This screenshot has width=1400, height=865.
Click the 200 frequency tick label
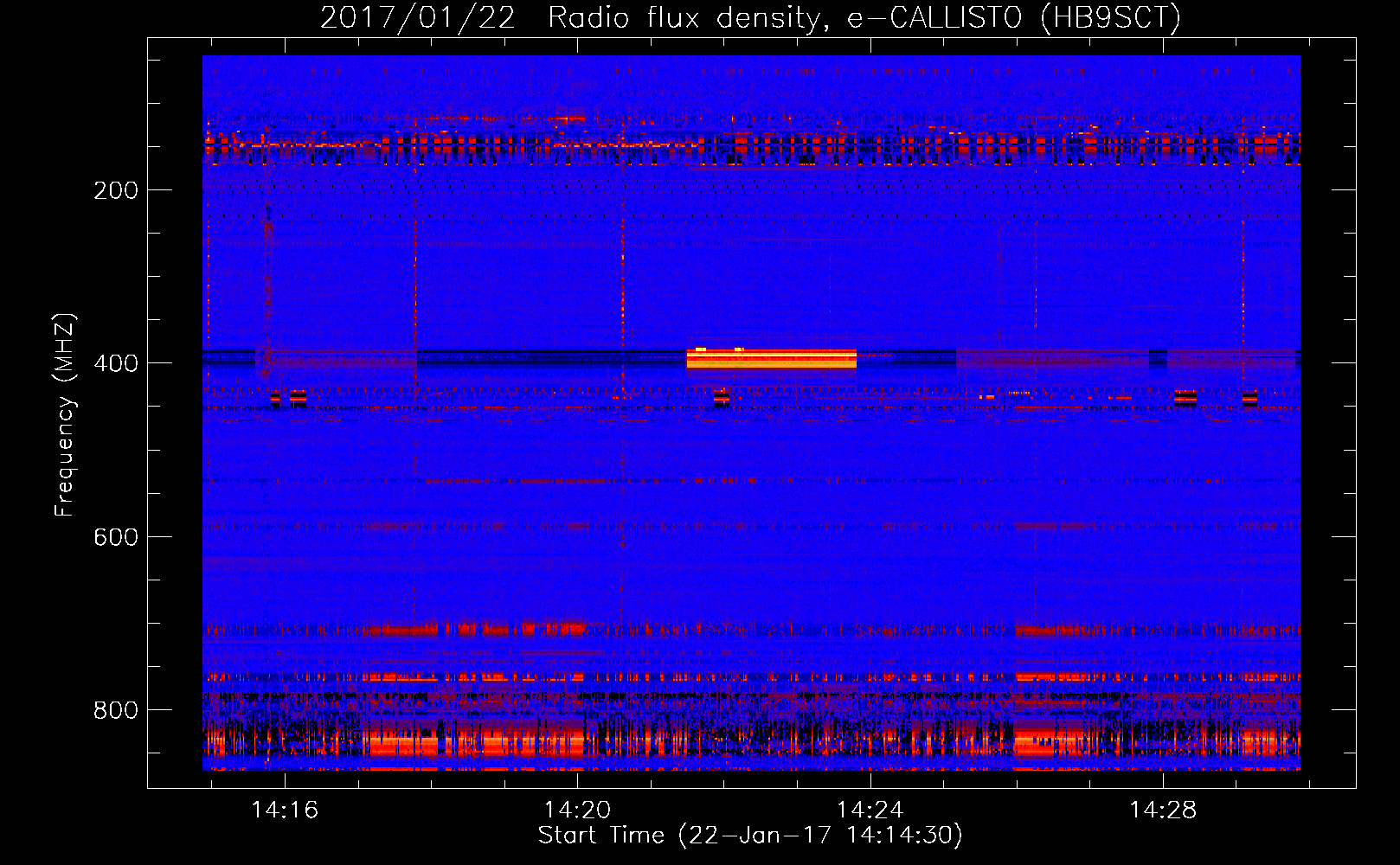point(116,190)
